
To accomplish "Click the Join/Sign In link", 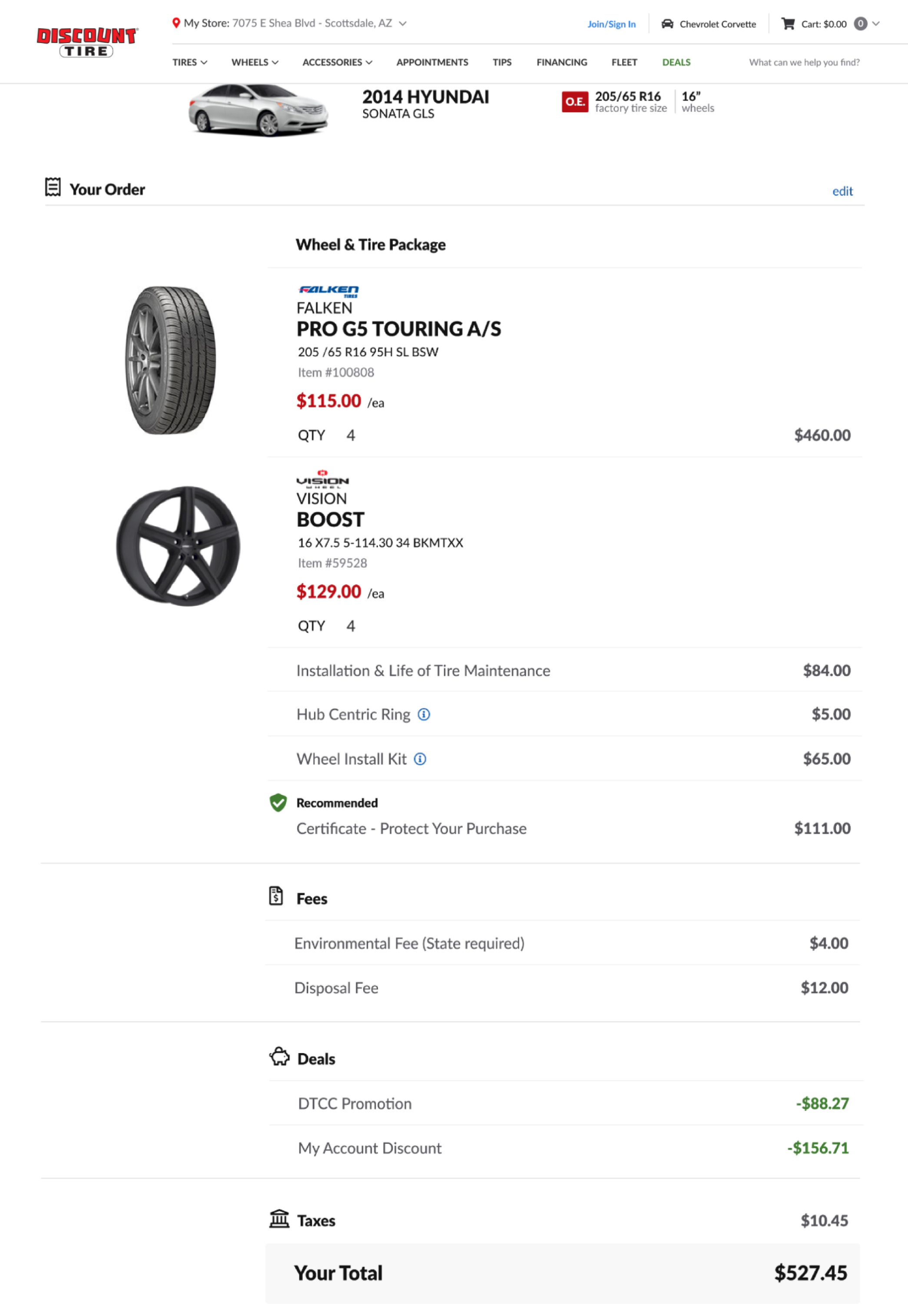I will click(611, 24).
